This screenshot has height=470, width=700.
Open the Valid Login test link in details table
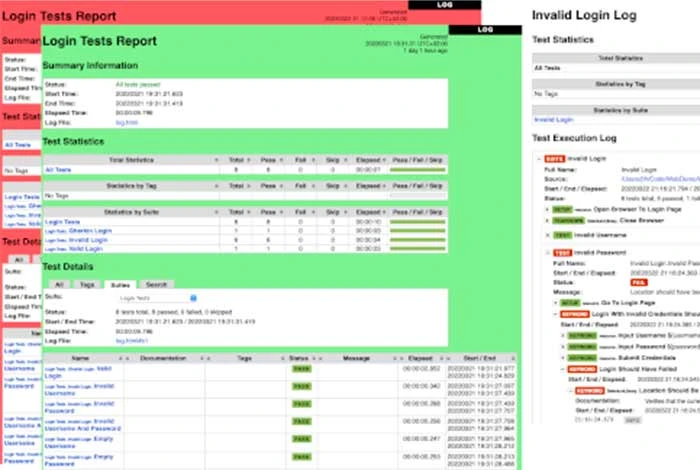pyautogui.click(x=78, y=372)
